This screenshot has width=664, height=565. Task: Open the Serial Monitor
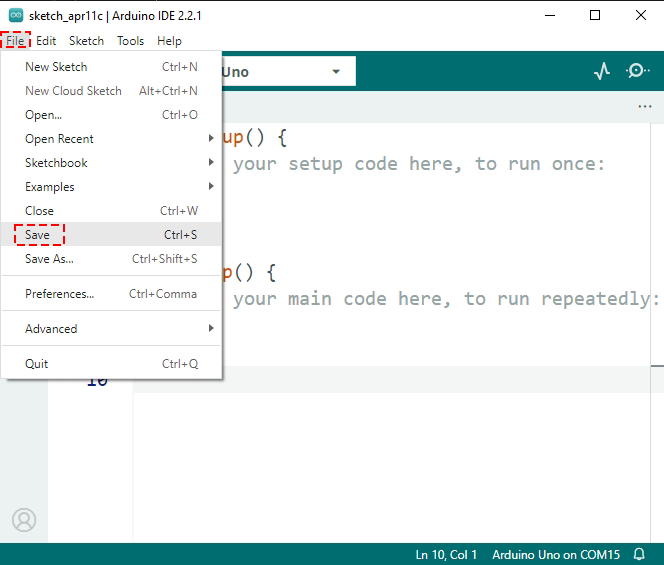click(637, 71)
